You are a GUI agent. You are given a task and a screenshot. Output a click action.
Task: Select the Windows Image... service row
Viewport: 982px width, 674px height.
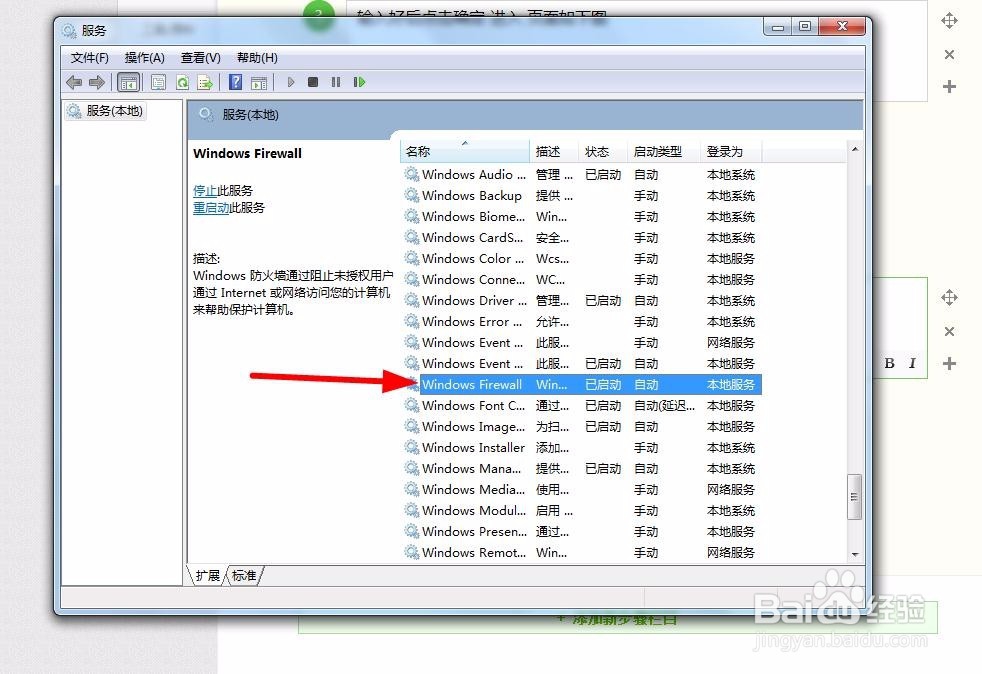click(x=581, y=427)
